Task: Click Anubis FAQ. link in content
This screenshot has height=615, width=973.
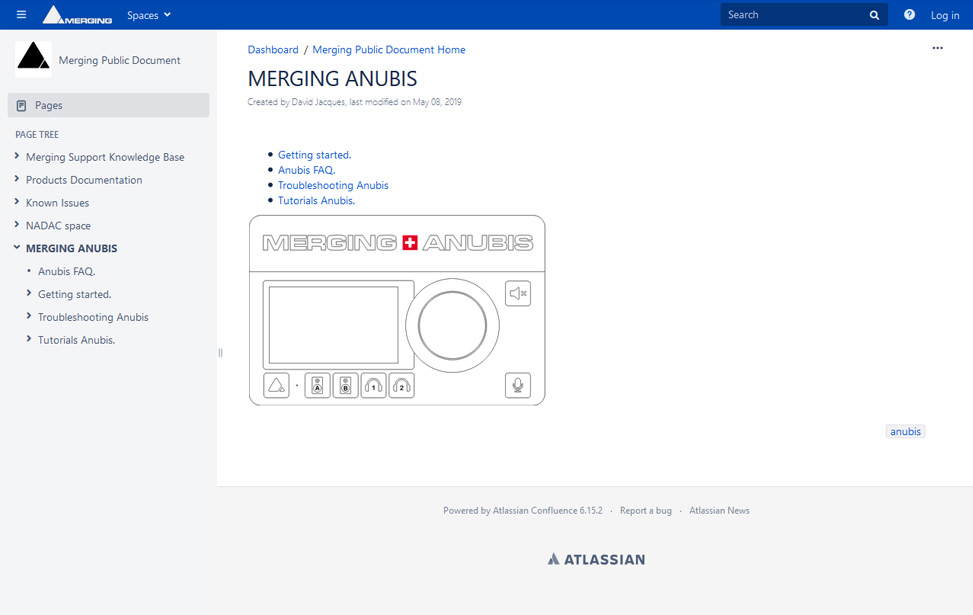Action: [306, 170]
